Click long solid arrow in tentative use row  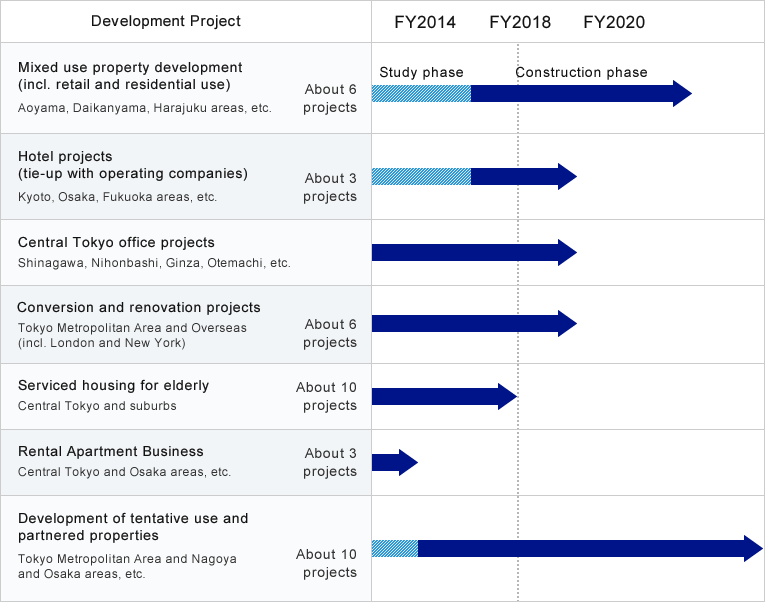[x=590, y=549]
